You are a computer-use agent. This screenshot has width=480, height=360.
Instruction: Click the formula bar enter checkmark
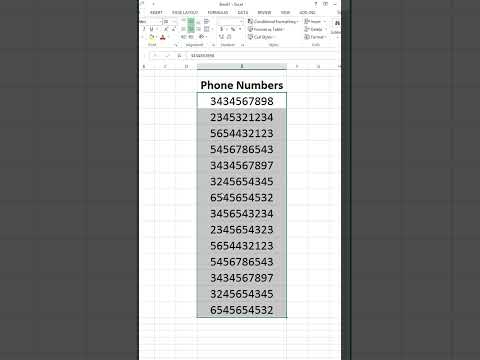(x=167, y=56)
